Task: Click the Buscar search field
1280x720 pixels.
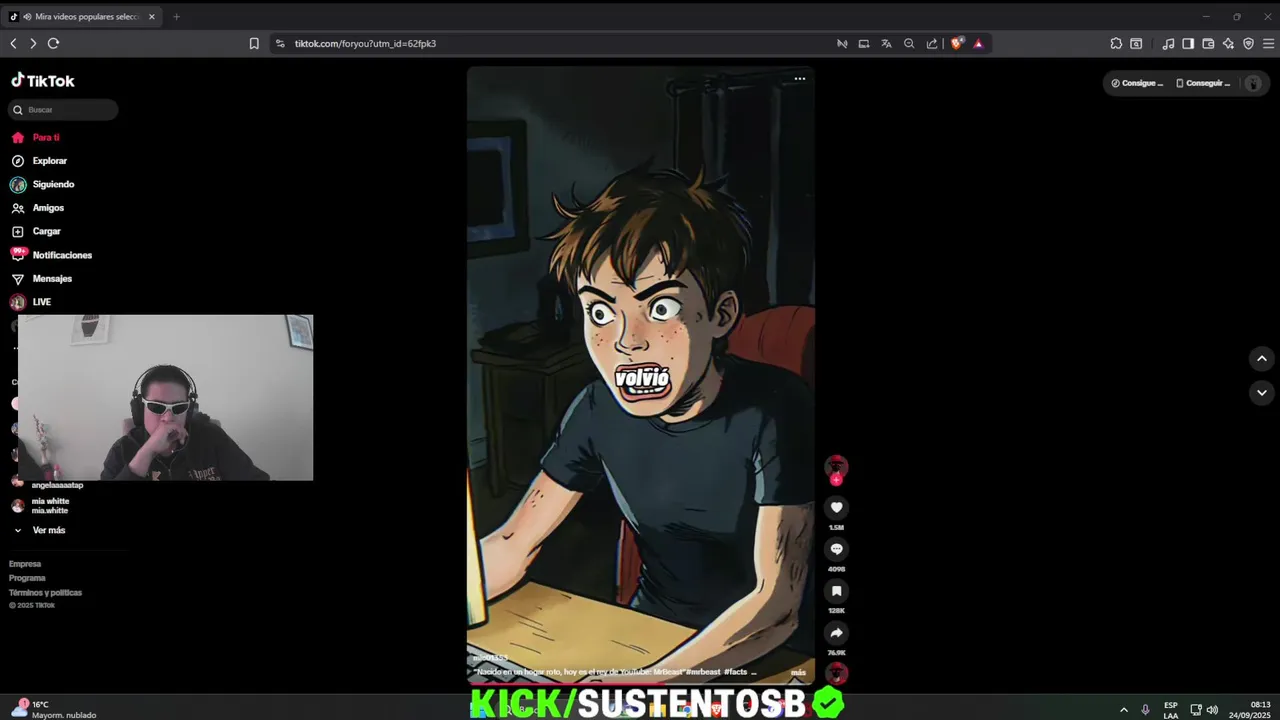Action: coord(64,110)
